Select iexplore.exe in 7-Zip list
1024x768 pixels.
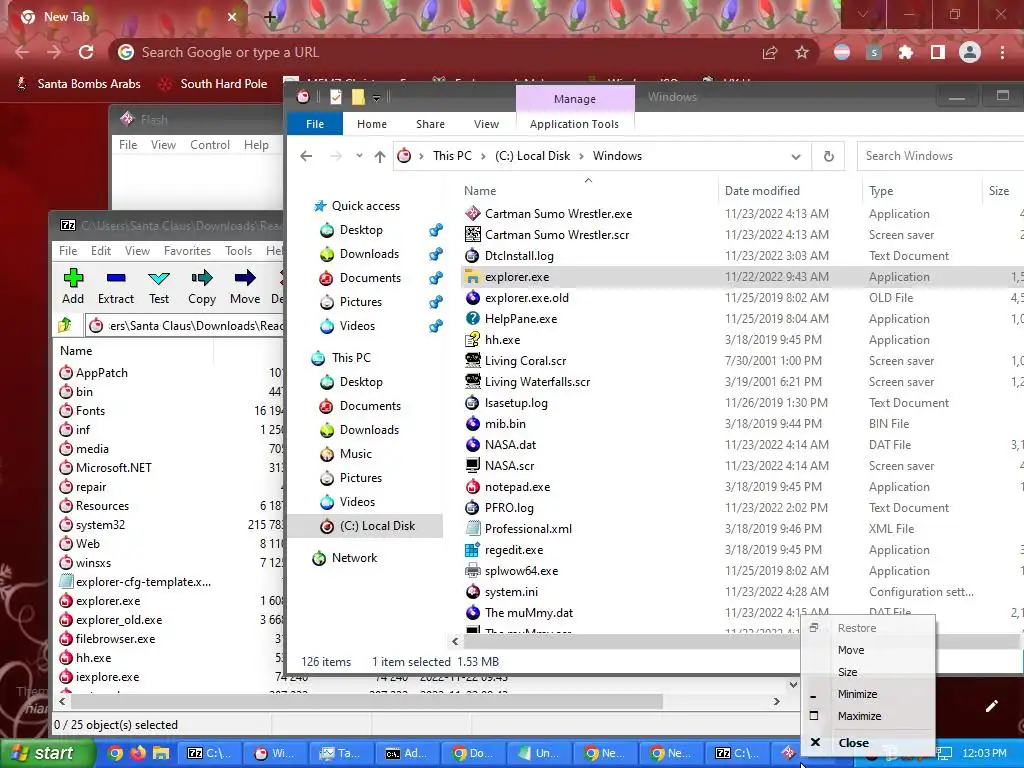tap(107, 677)
